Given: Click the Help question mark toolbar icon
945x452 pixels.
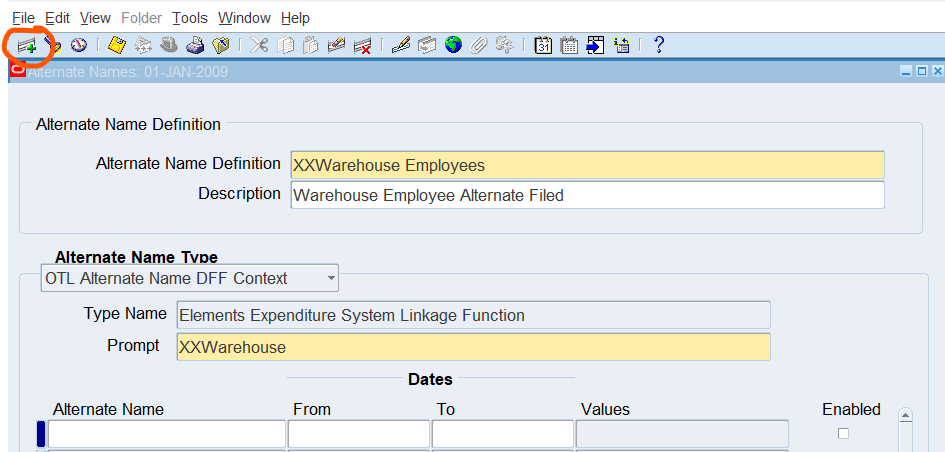Looking at the screenshot, I should point(659,45).
